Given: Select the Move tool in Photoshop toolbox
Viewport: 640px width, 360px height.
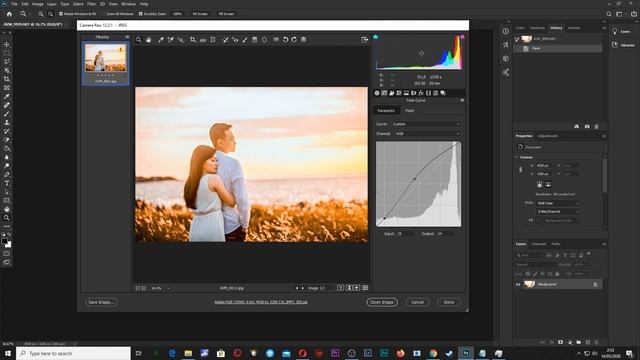Looking at the screenshot, I should 7,44.
